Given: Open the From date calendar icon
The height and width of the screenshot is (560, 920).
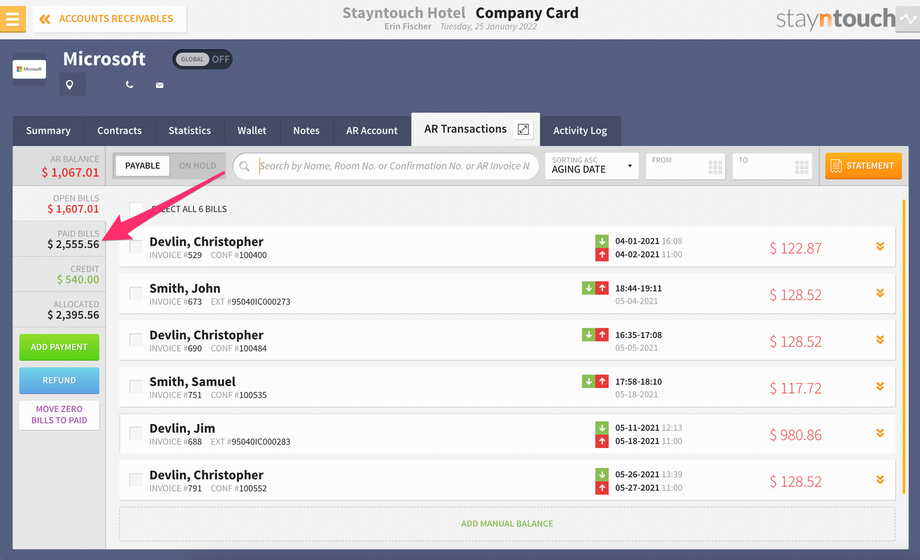Looking at the screenshot, I should [715, 167].
